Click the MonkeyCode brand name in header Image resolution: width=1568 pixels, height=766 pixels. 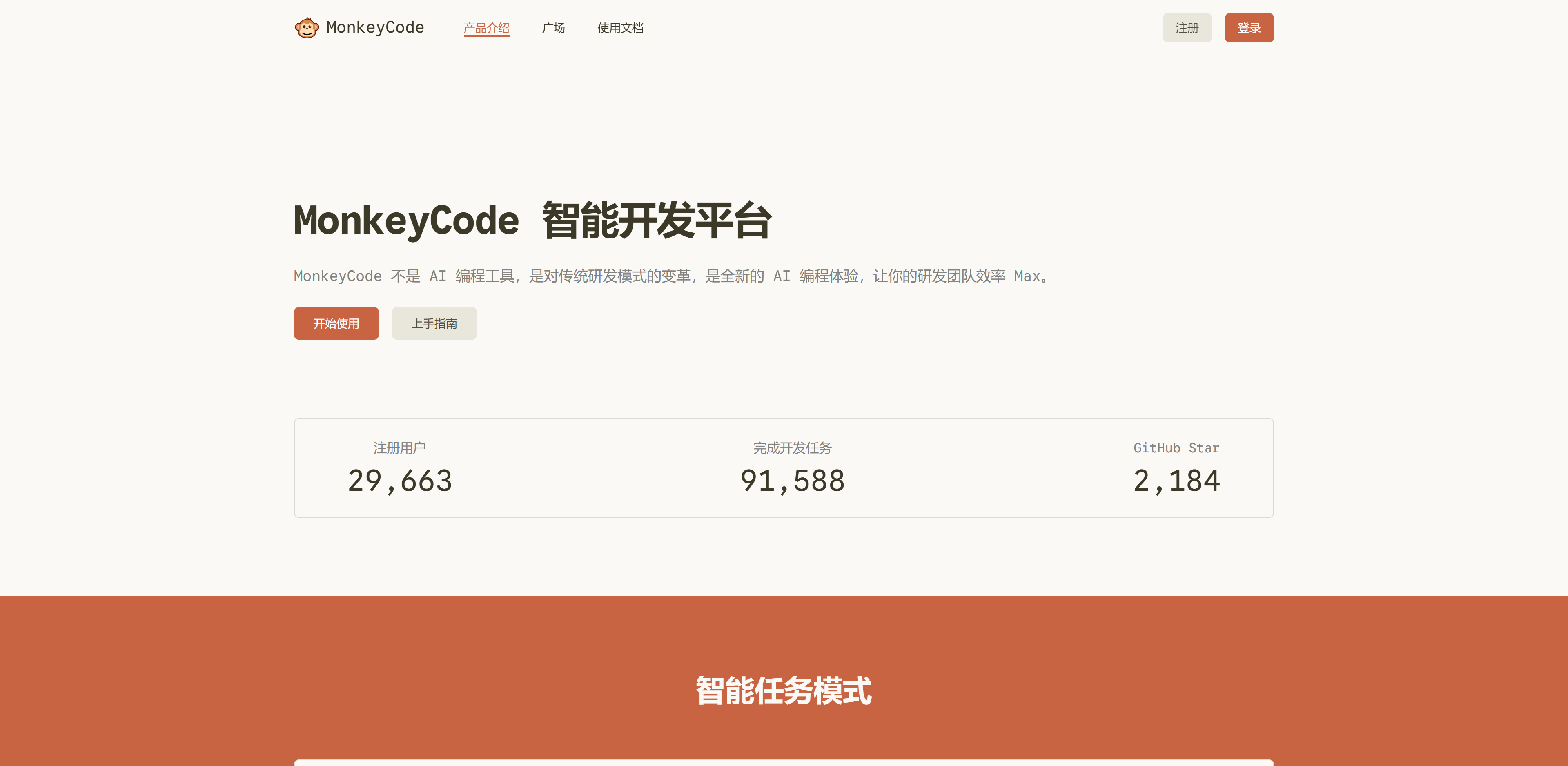point(375,27)
